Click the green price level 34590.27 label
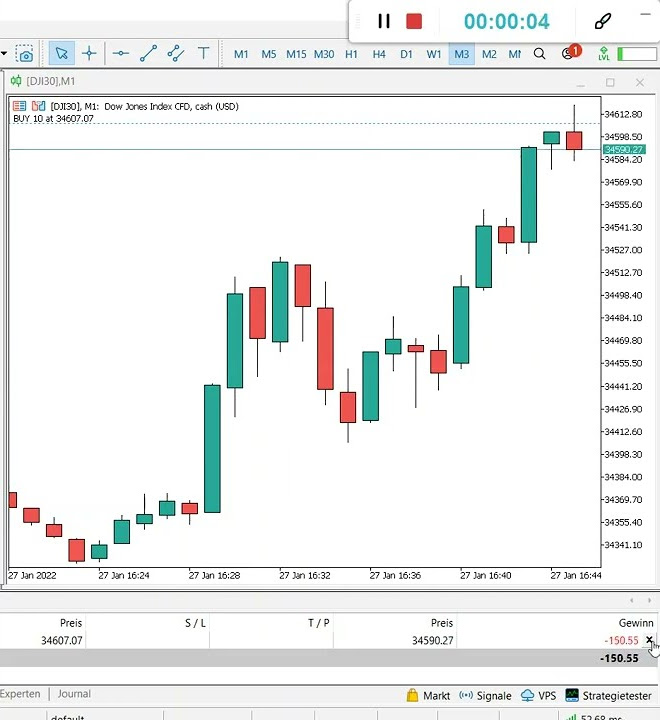 pos(622,149)
